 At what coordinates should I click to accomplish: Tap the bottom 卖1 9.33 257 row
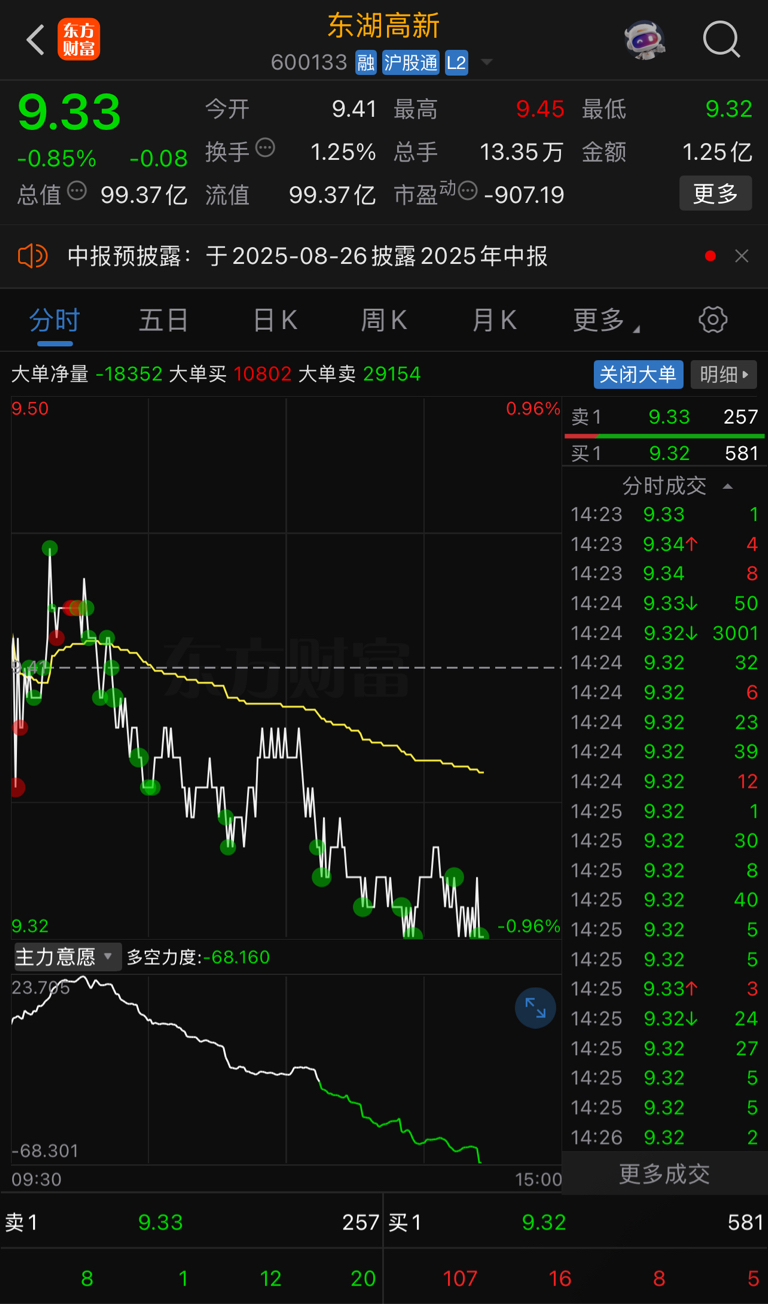192,1222
